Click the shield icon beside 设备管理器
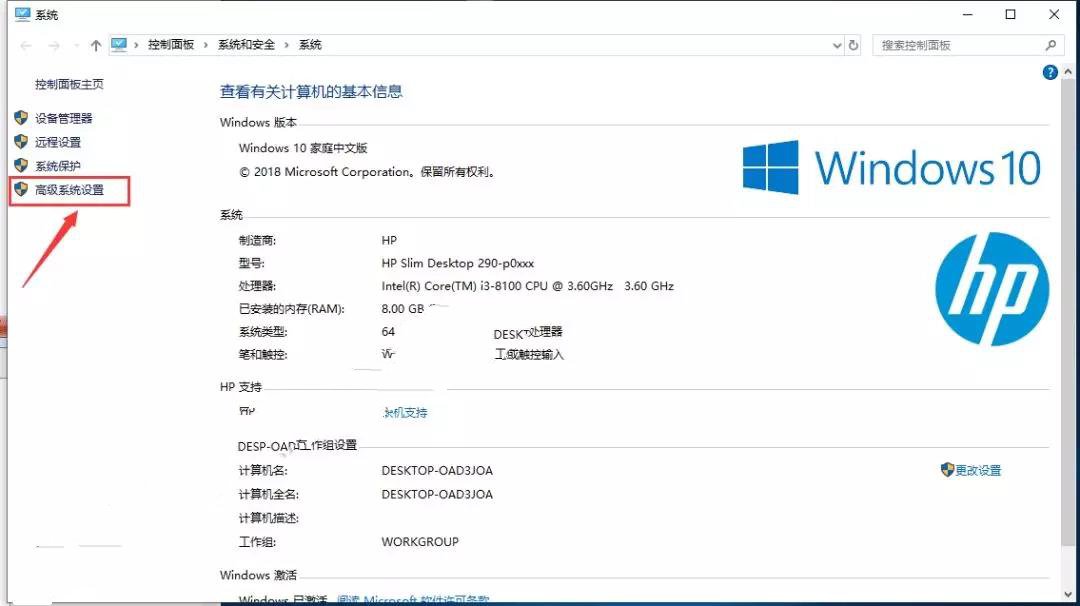This screenshot has height=606, width=1080. [x=21, y=118]
